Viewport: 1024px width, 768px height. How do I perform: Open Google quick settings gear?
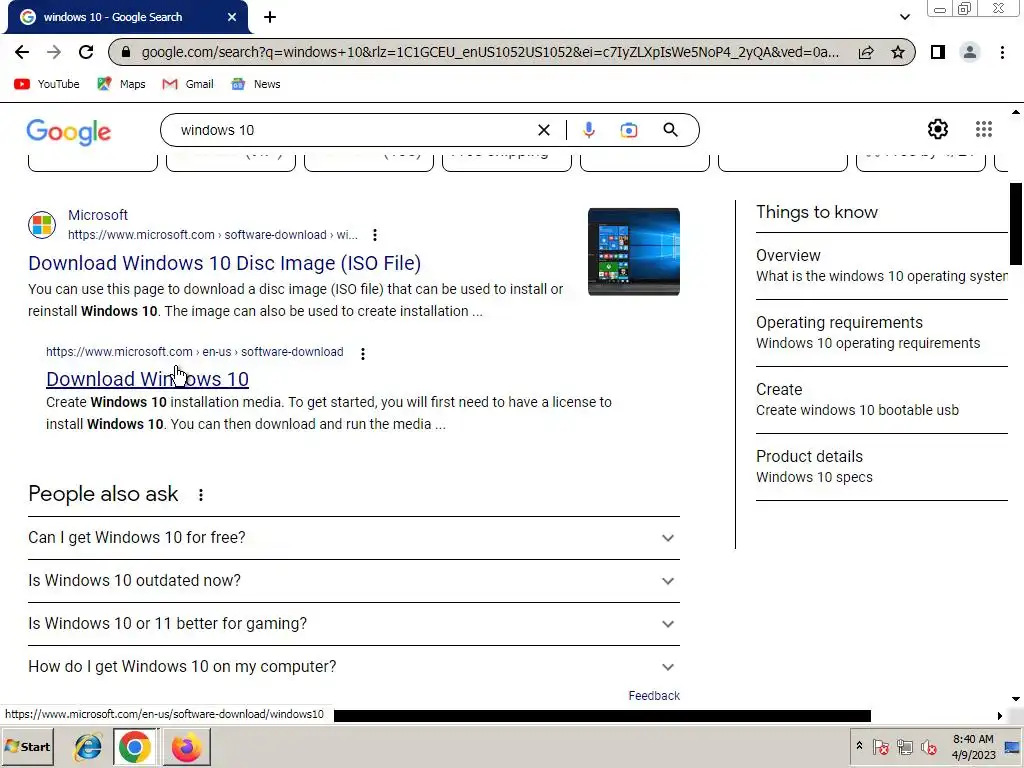click(938, 129)
